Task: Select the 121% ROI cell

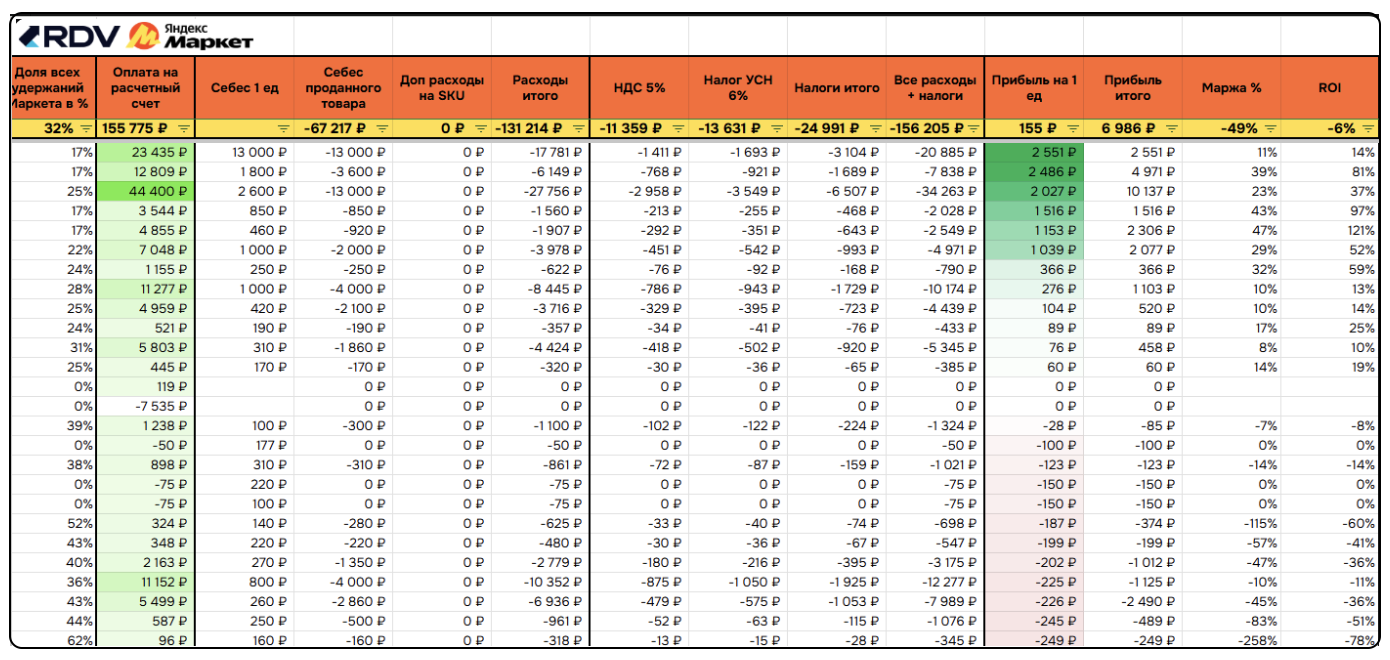Action: [1331, 230]
